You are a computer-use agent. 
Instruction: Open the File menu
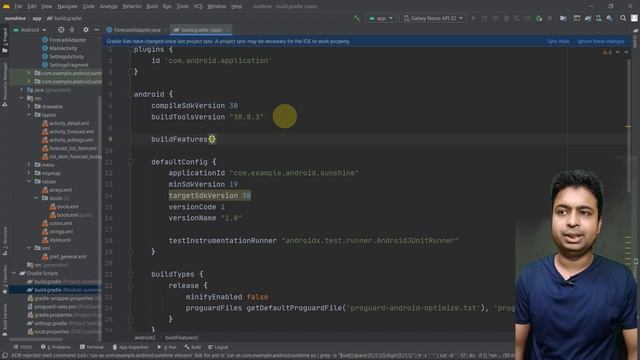[x=18, y=7]
